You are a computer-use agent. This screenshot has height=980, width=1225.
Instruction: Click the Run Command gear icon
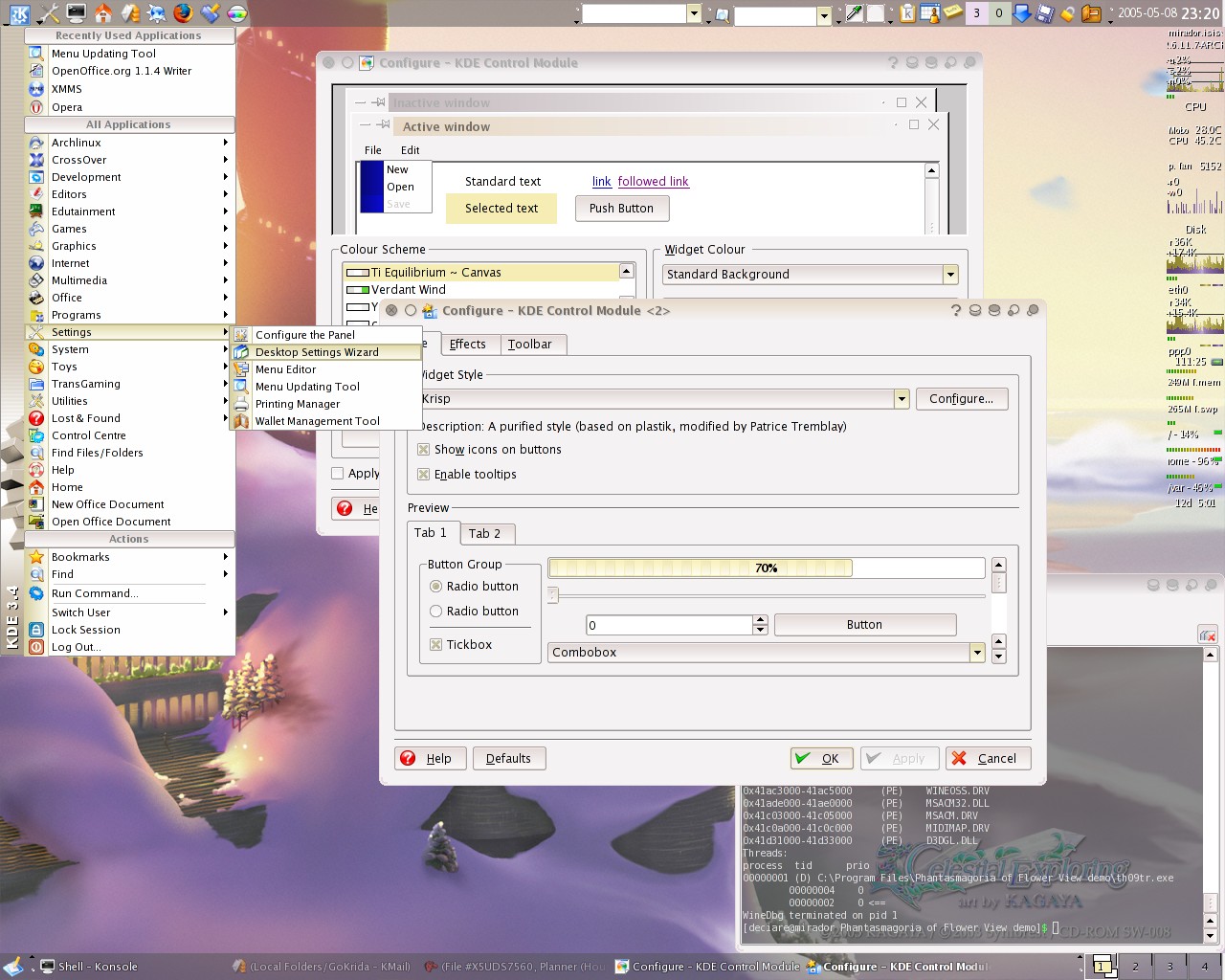(36, 593)
